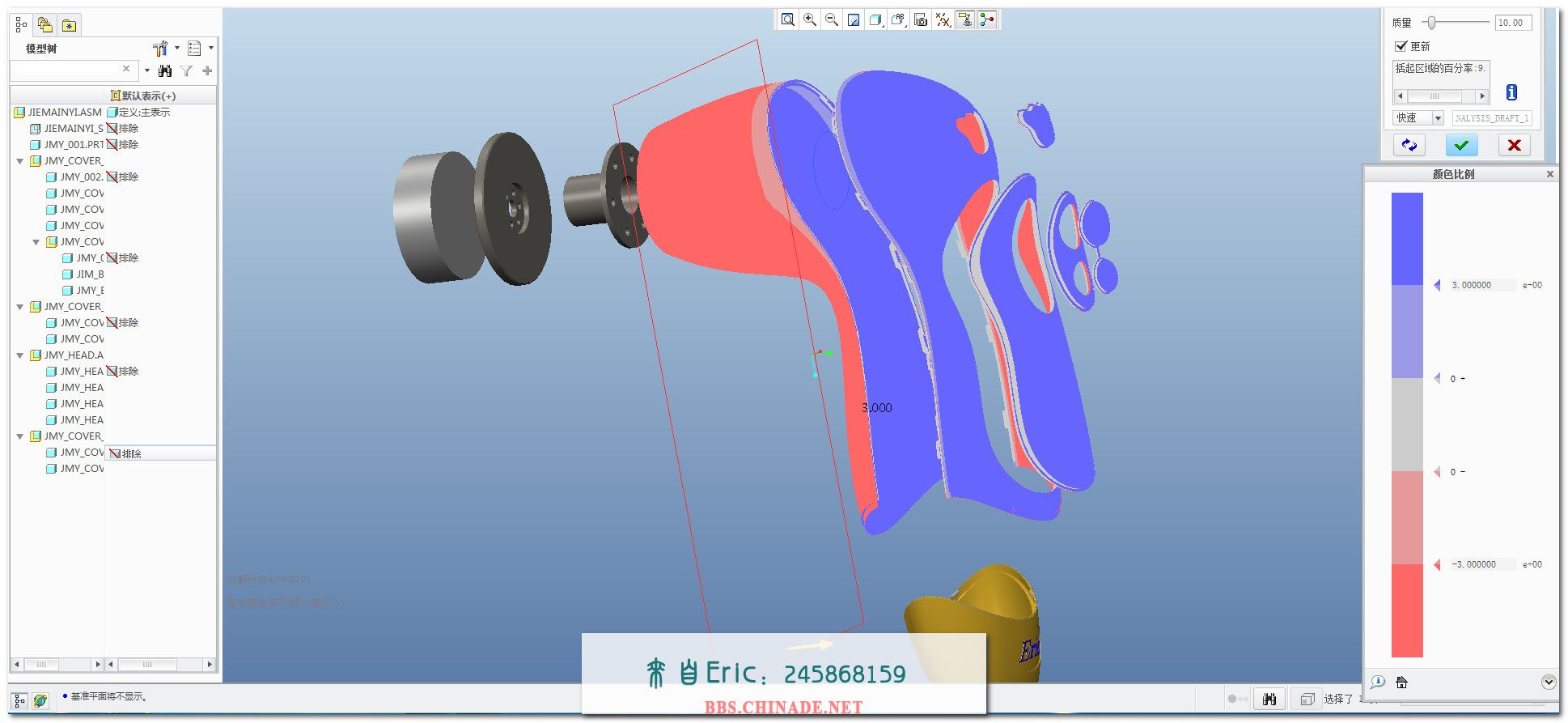Close the 颜色比例 panel

coord(1550,174)
